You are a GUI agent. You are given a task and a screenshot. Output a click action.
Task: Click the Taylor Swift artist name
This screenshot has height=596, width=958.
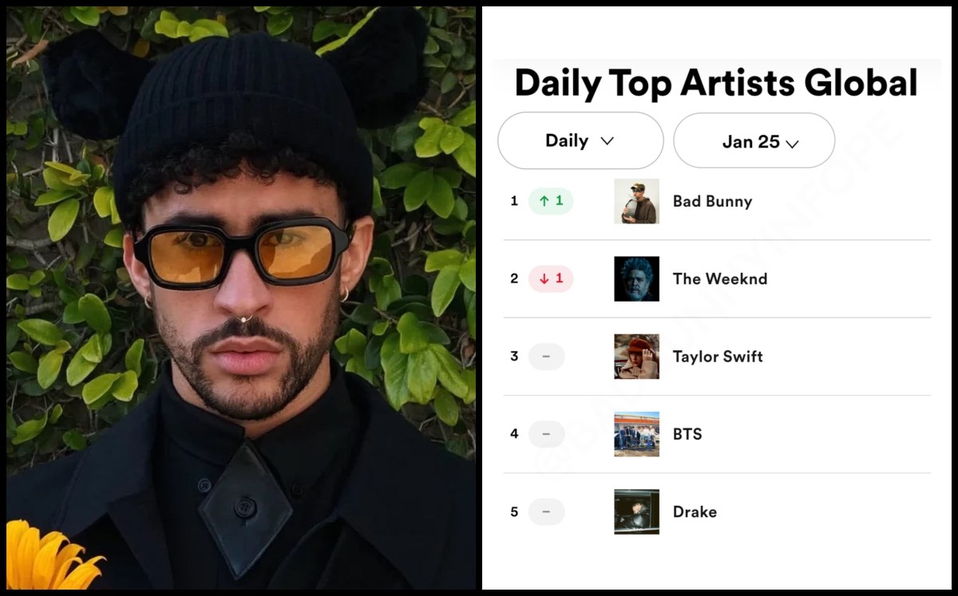click(x=718, y=356)
